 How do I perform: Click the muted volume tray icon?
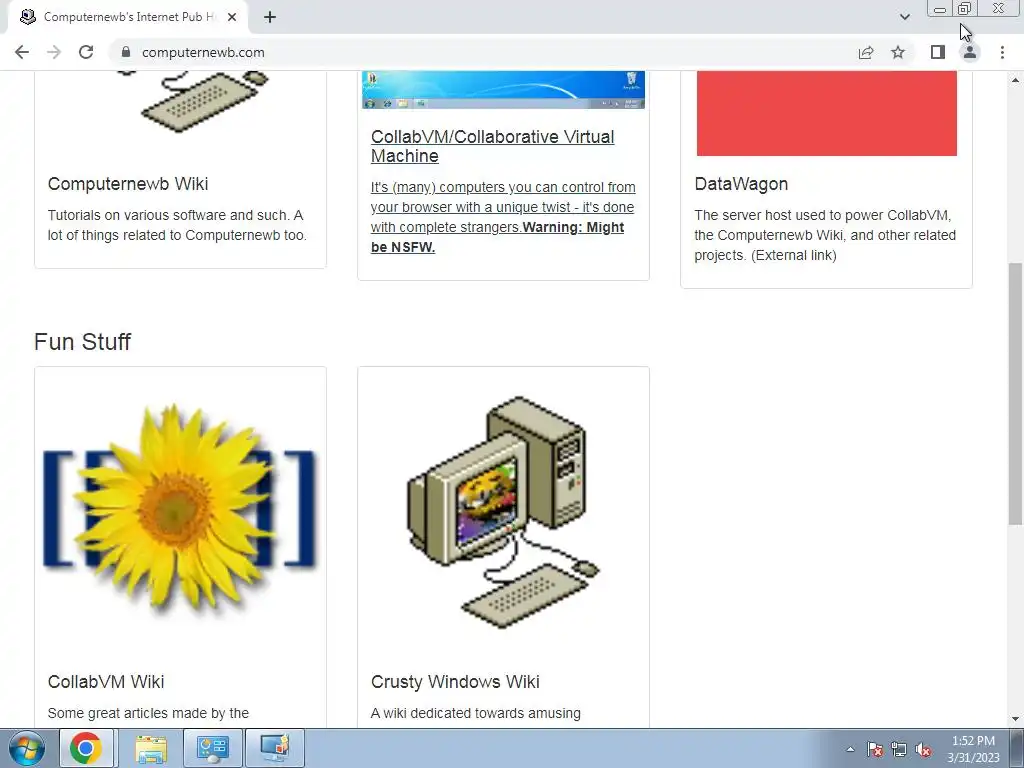point(923,749)
